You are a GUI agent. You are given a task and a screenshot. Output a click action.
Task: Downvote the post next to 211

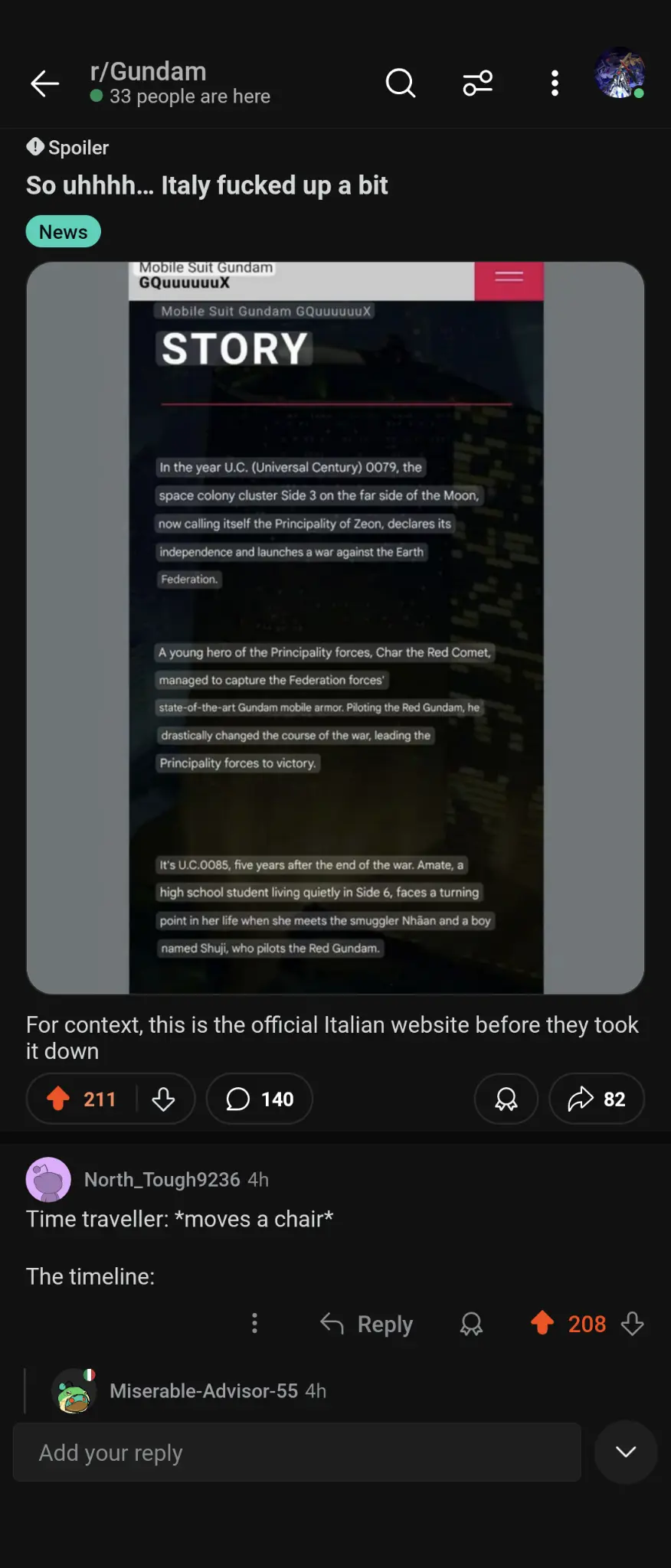[163, 1099]
